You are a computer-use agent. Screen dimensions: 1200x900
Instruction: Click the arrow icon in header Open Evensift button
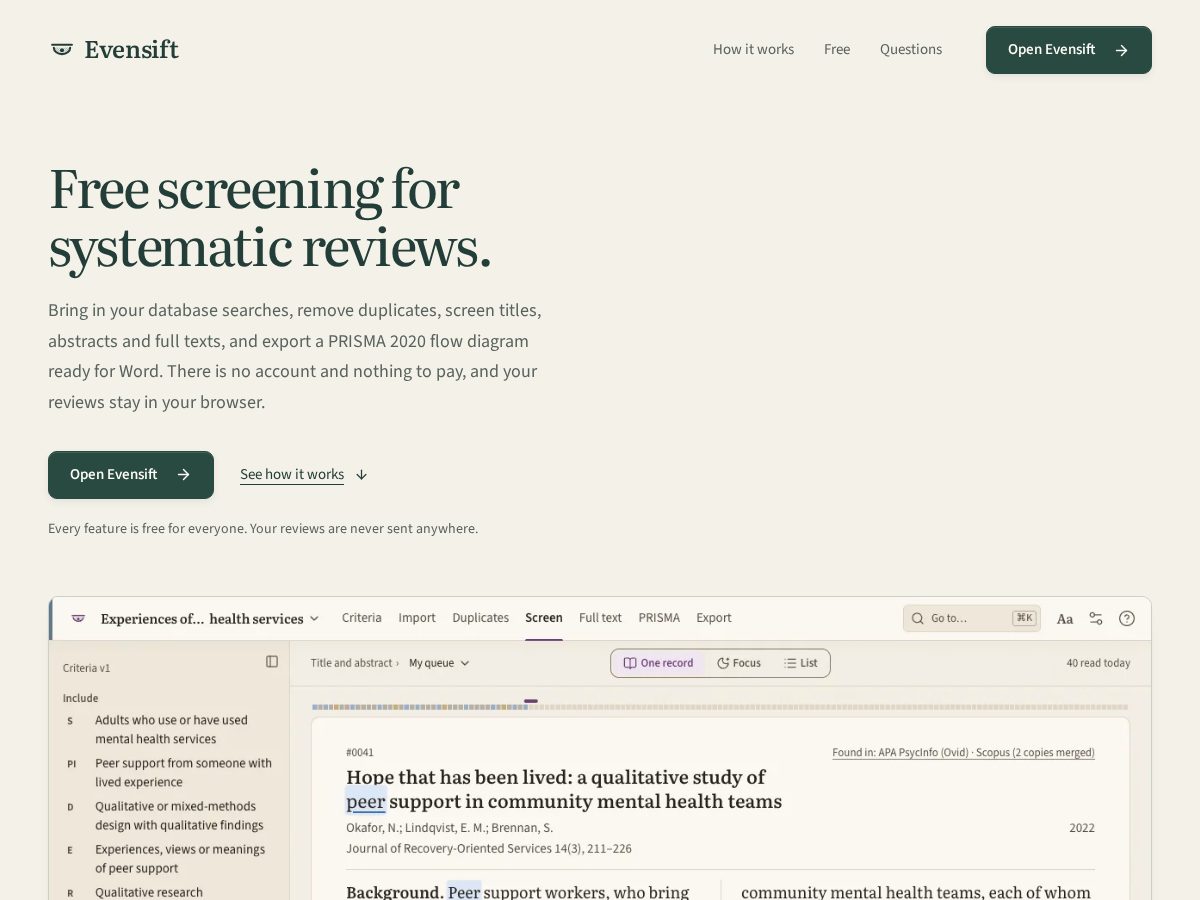pyautogui.click(x=1122, y=50)
